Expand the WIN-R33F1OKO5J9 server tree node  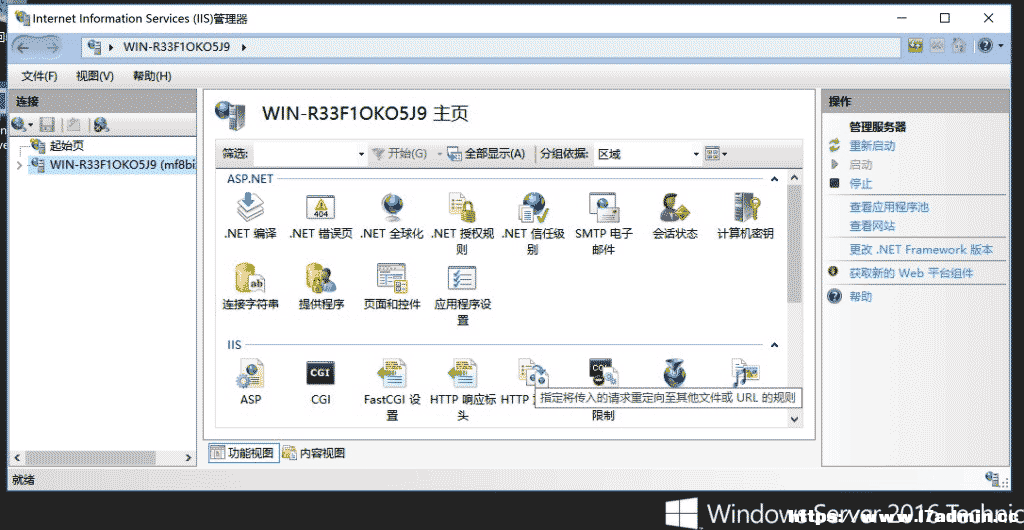pyautogui.click(x=19, y=165)
